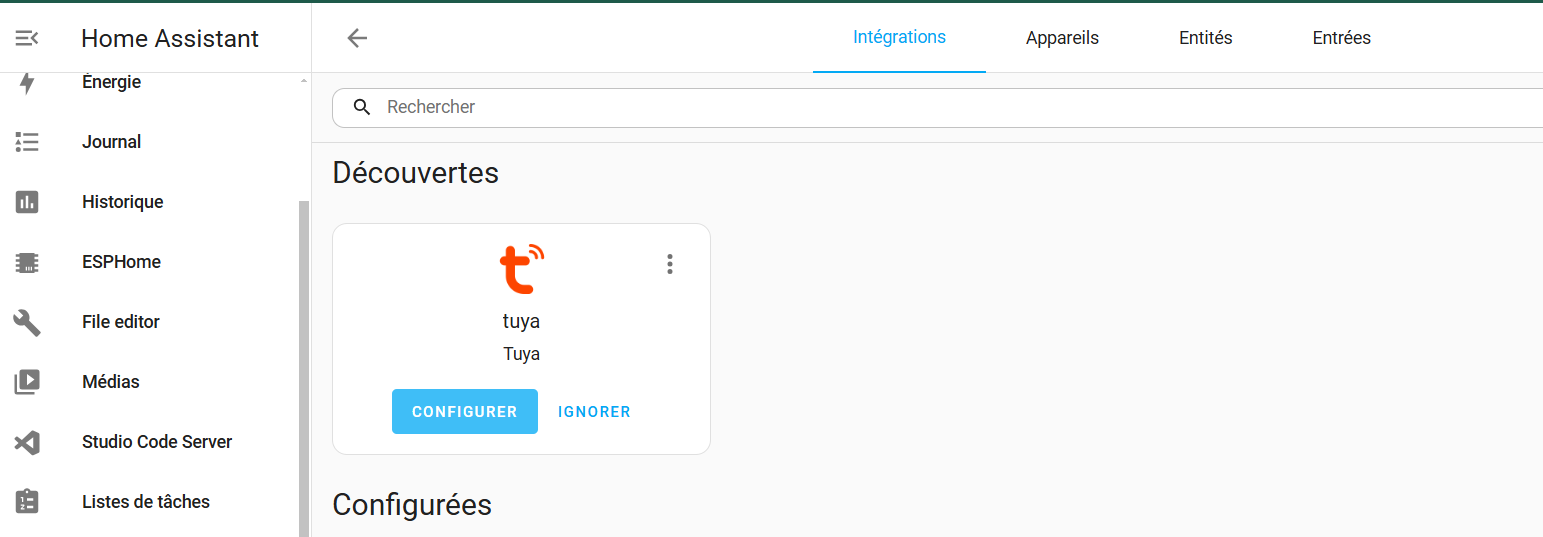Go back using the arrow icon

pos(357,38)
